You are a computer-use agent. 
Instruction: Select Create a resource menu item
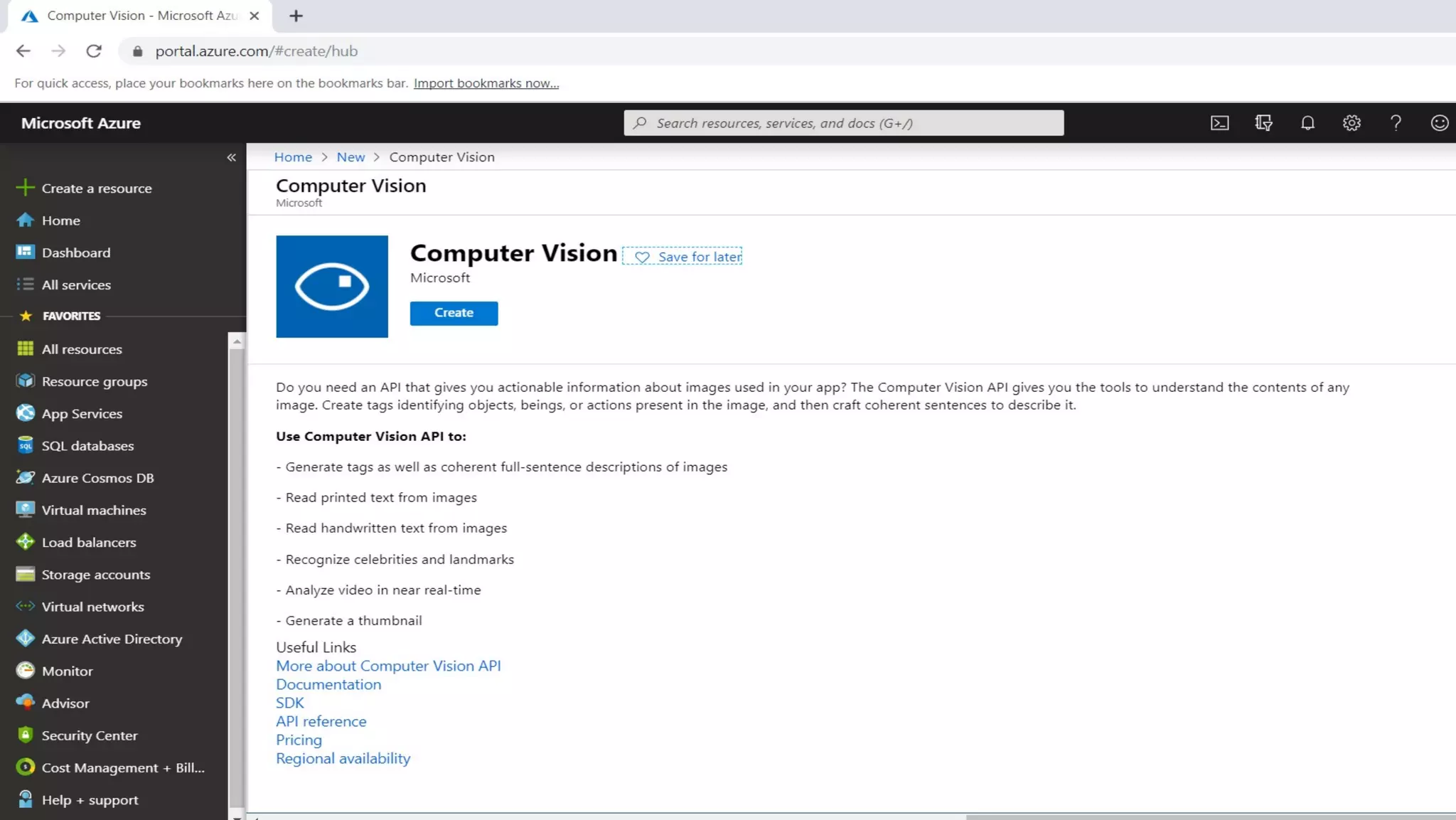point(96,188)
